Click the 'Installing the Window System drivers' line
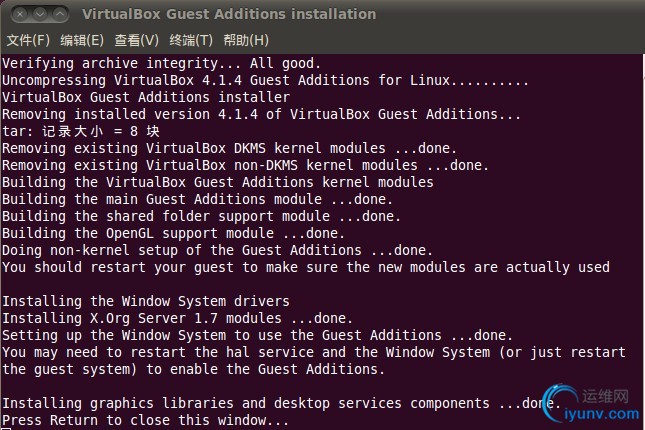 [146, 301]
